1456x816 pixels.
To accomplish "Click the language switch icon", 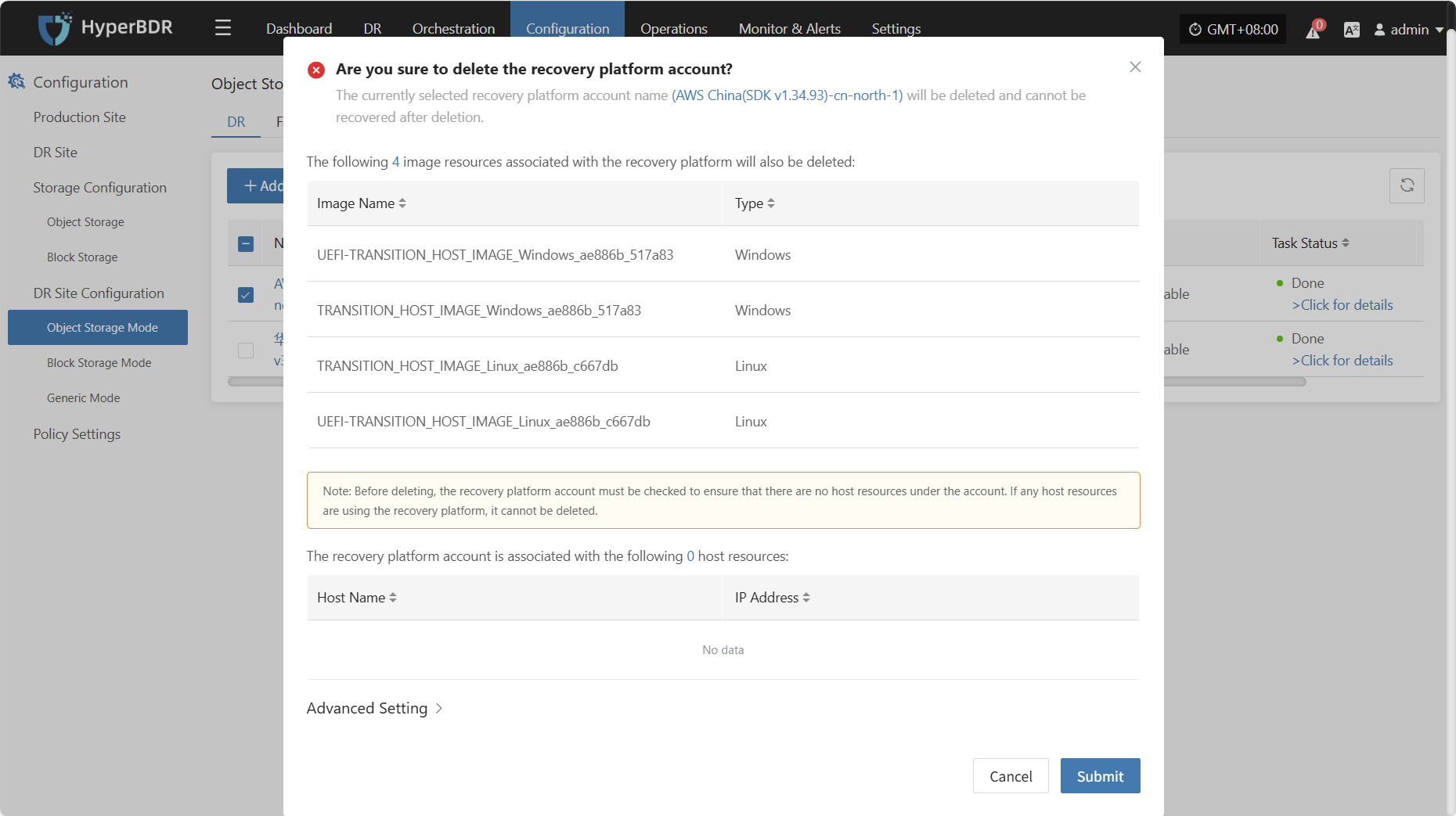I will coord(1351,30).
